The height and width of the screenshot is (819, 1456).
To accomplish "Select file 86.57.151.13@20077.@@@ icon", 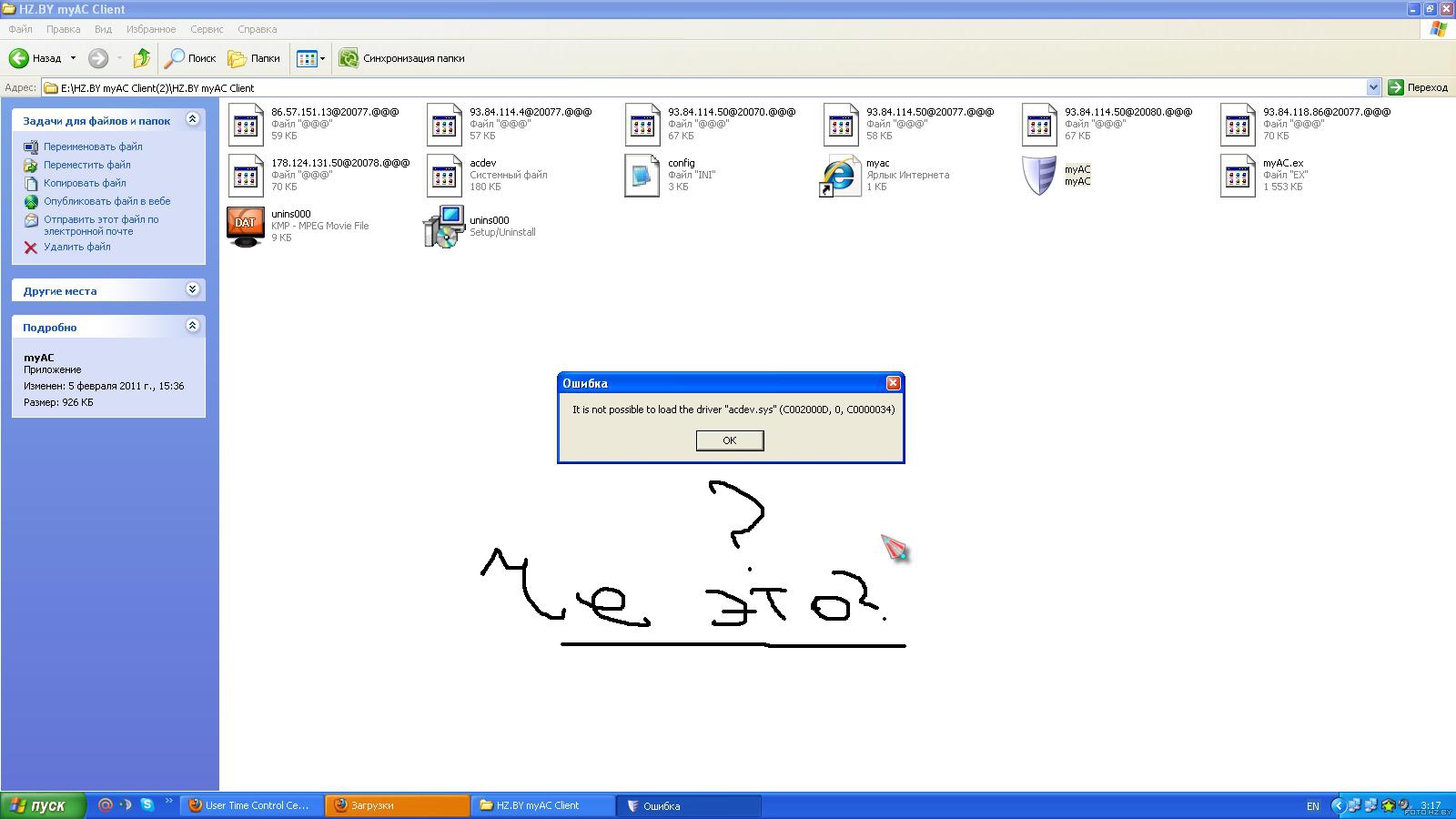I will 246,125.
